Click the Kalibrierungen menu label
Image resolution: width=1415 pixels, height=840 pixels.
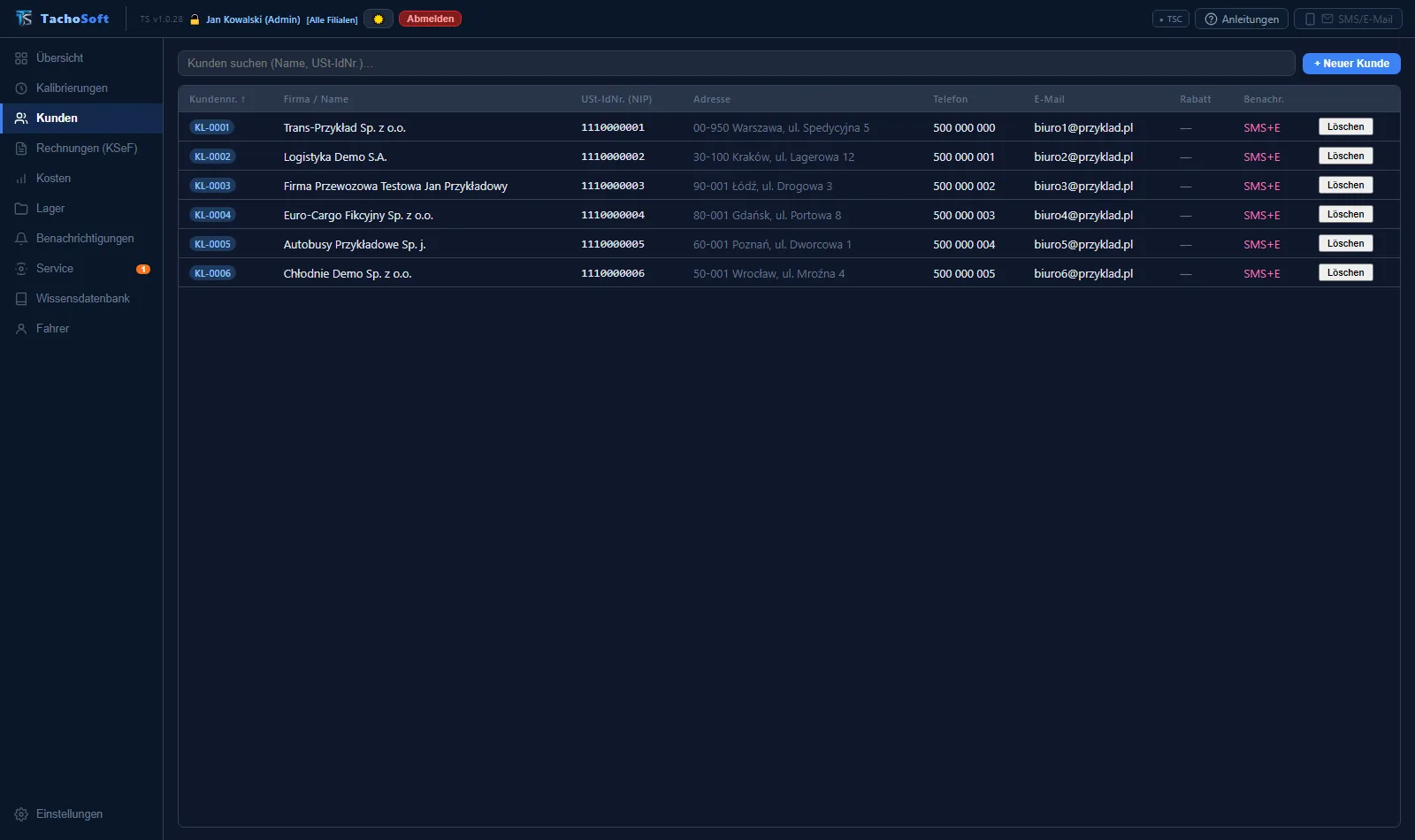tap(72, 88)
